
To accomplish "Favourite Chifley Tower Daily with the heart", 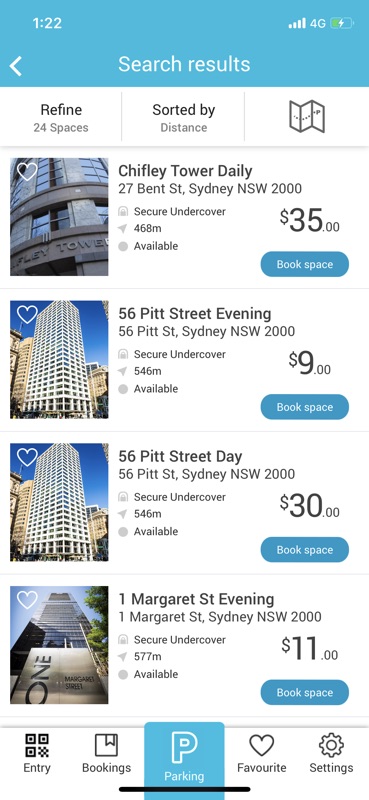I will coord(27,171).
